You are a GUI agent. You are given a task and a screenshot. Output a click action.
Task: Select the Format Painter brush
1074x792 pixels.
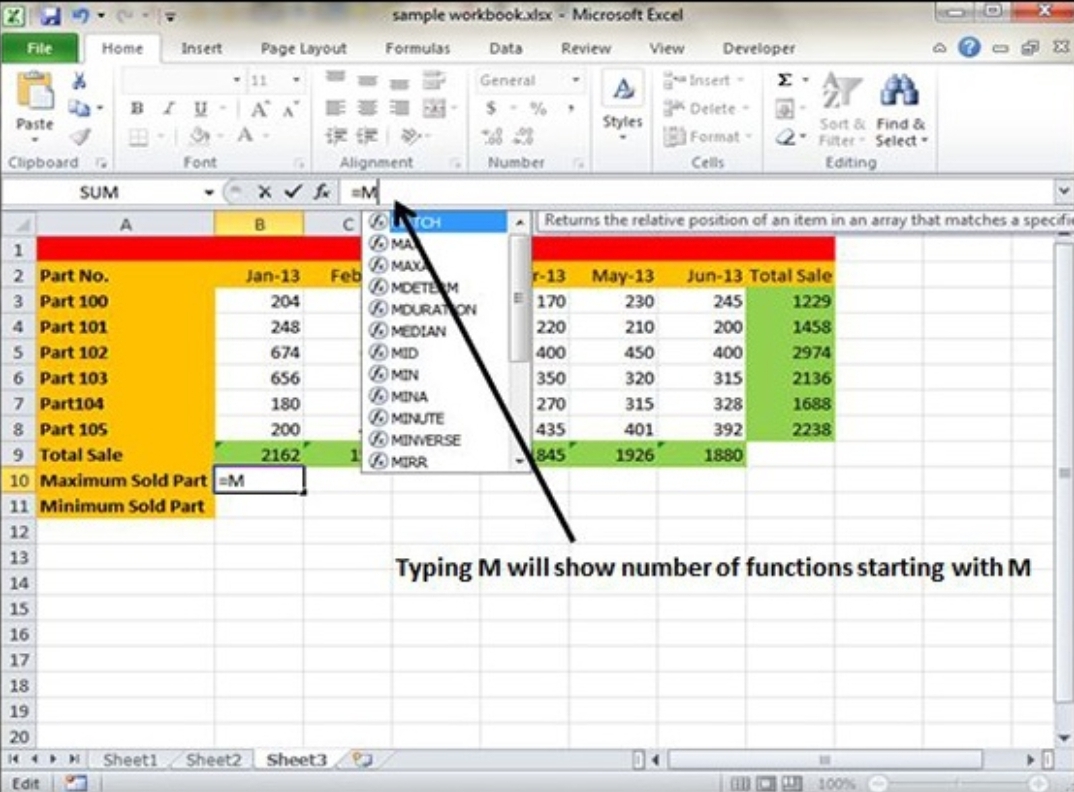80,136
